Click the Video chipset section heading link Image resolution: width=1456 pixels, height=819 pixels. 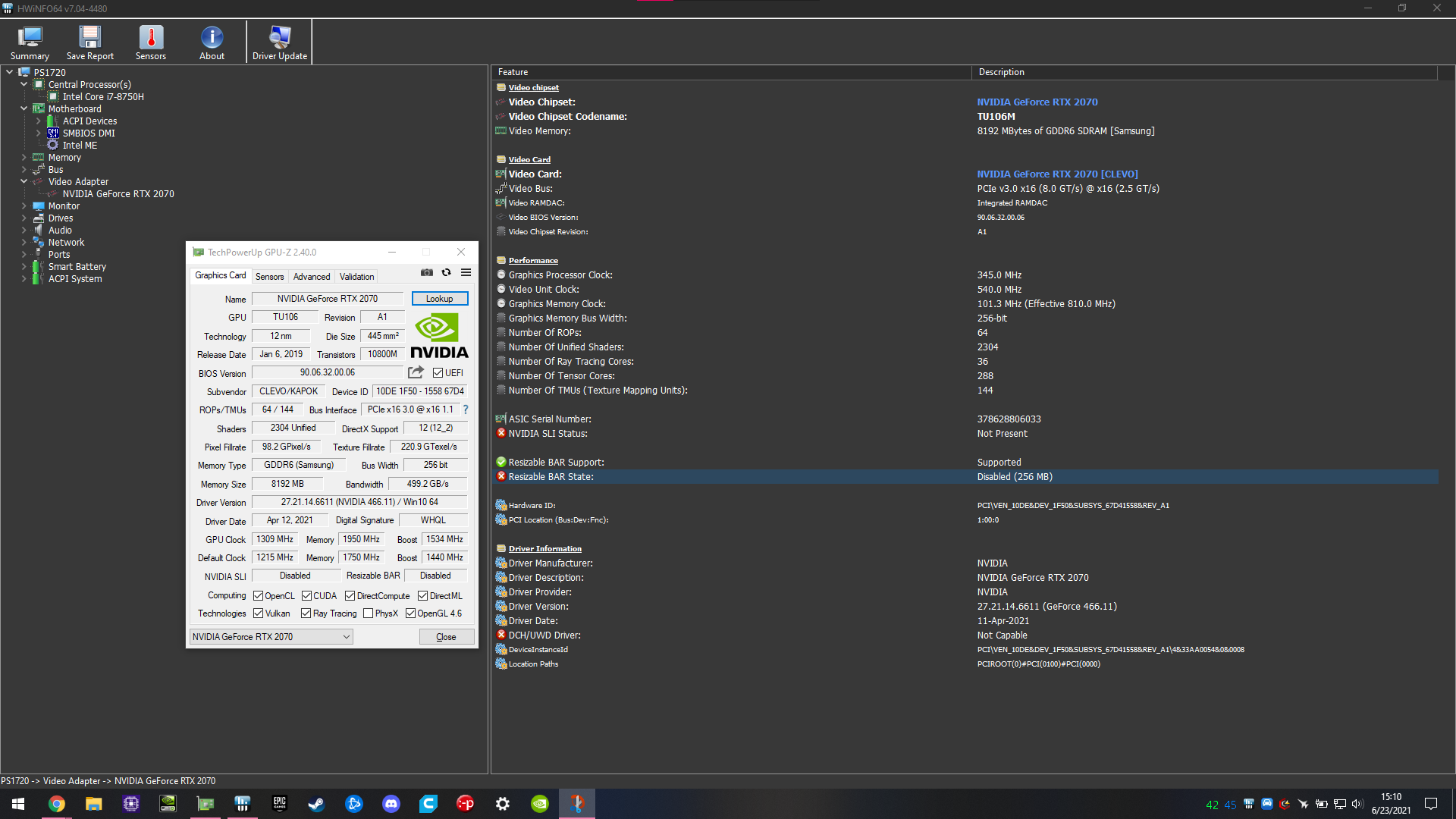[533, 87]
